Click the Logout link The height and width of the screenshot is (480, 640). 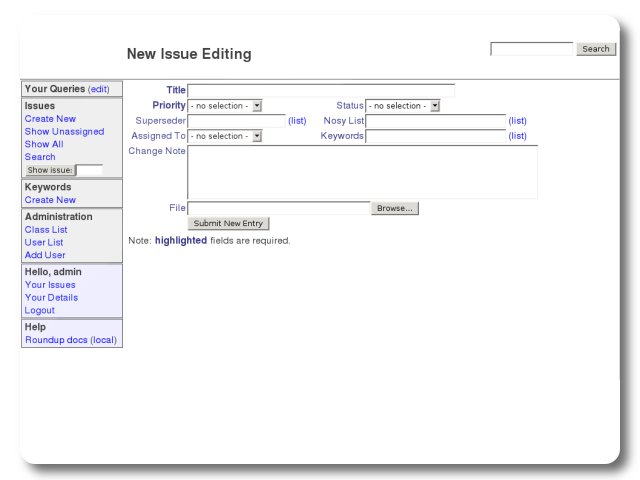pos(40,310)
